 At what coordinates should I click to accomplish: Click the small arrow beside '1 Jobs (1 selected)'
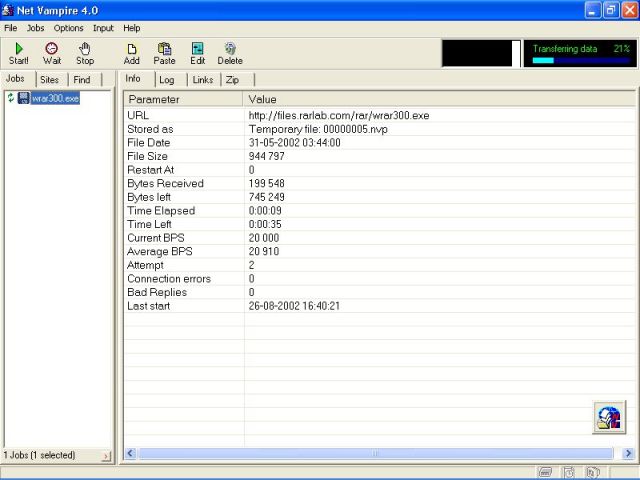(x=107, y=456)
